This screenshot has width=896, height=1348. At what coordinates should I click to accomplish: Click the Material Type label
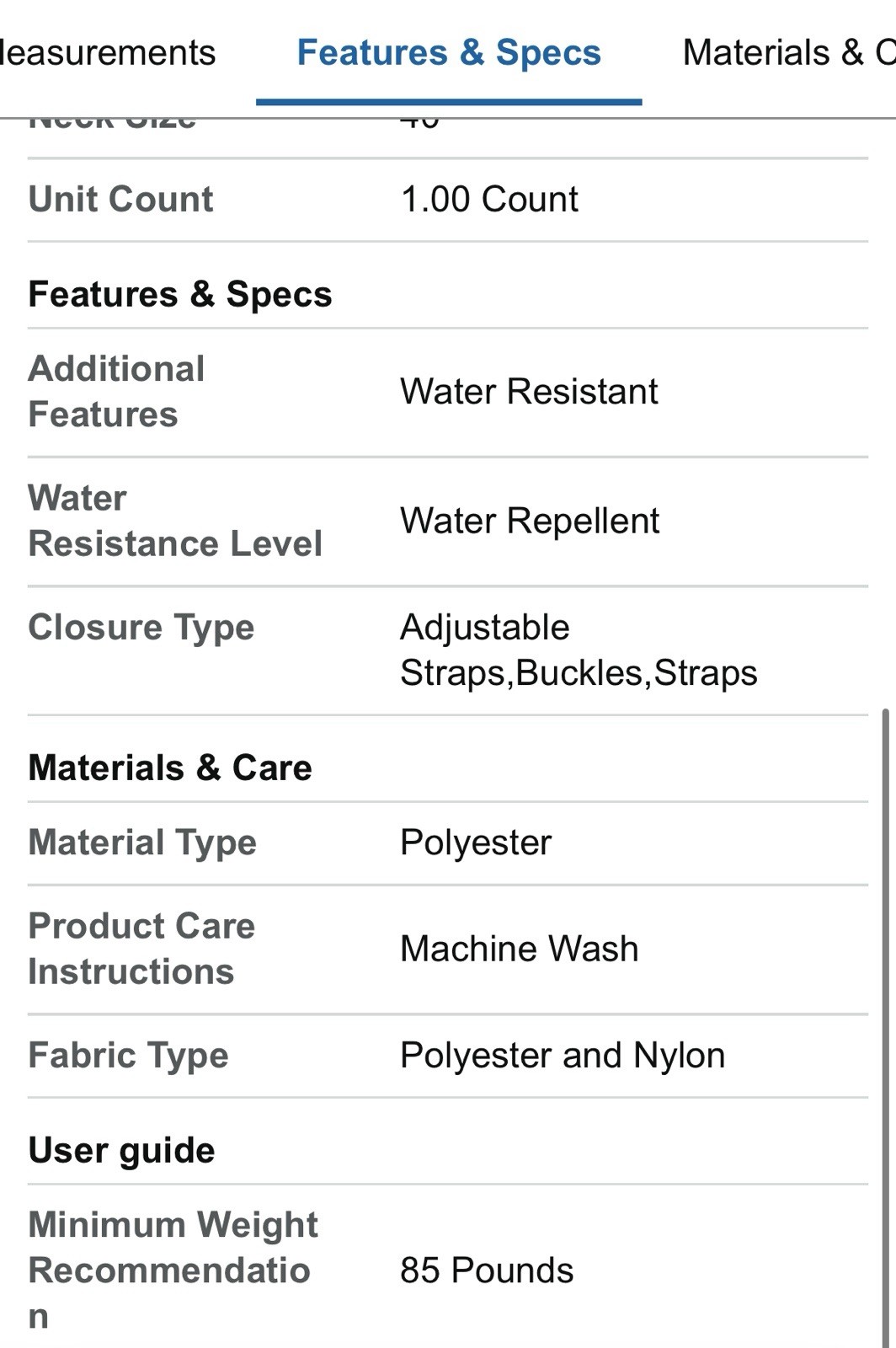coord(142,842)
